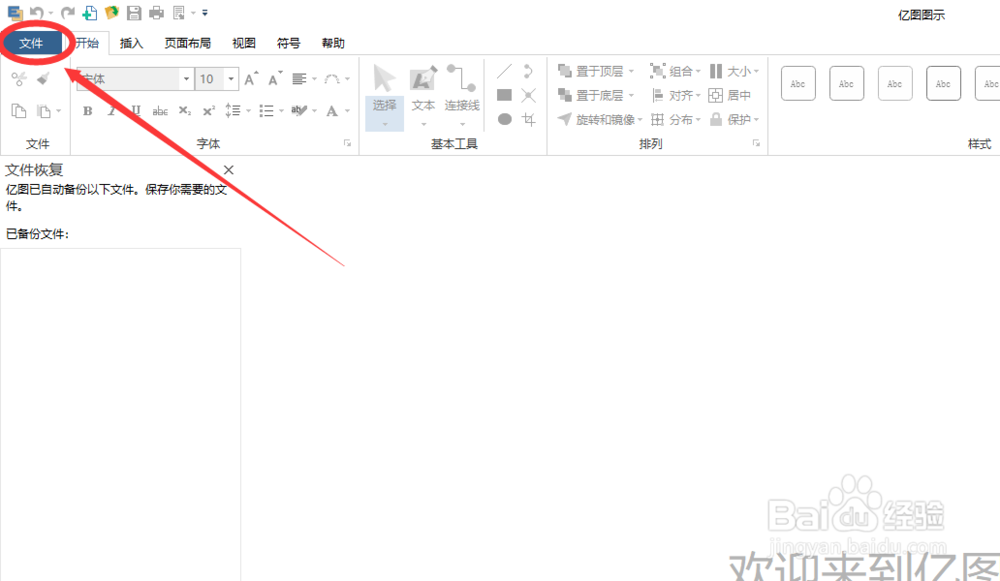This screenshot has width=1000, height=581.
Task: Open a file using the folder icon
Action: click(x=112, y=12)
